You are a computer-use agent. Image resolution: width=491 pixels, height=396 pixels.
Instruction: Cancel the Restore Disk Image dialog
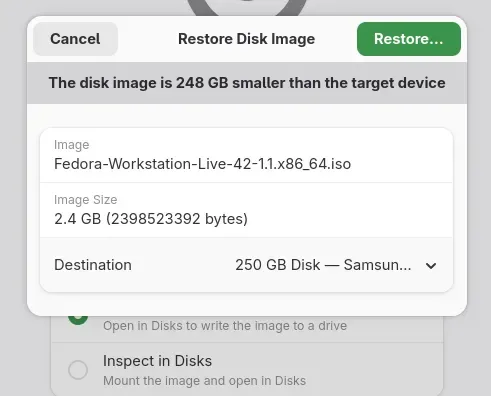point(75,39)
